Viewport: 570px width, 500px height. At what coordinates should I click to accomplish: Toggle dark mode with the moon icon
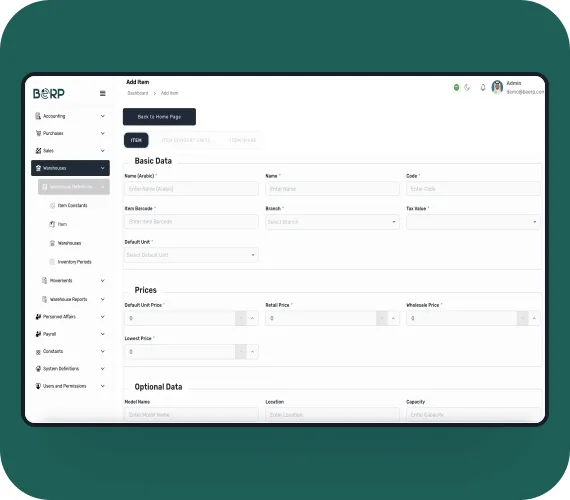467,87
